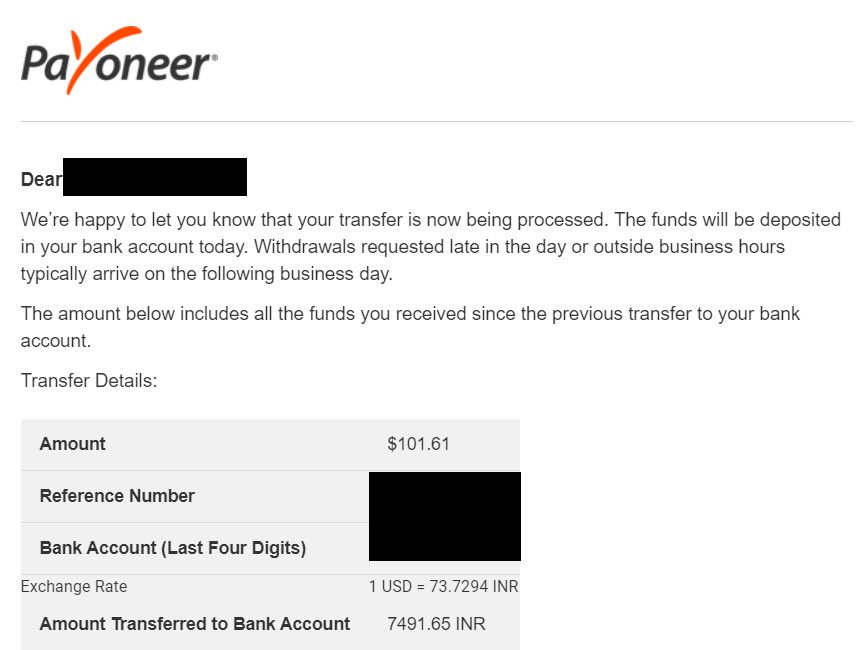Click the 7491.65 INR value
Image resolution: width=865 pixels, height=650 pixels.
[x=436, y=624]
